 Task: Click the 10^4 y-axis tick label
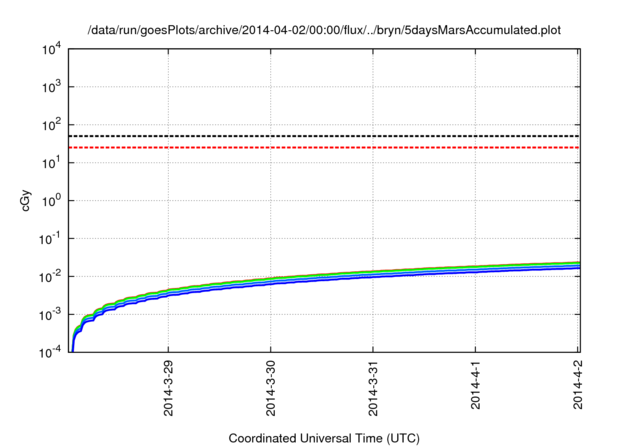[x=52, y=49]
